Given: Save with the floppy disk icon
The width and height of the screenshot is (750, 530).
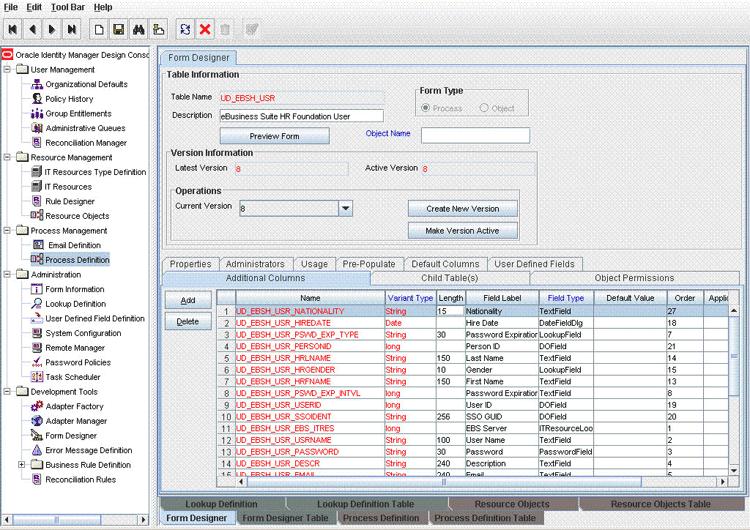Looking at the screenshot, I should 119,29.
